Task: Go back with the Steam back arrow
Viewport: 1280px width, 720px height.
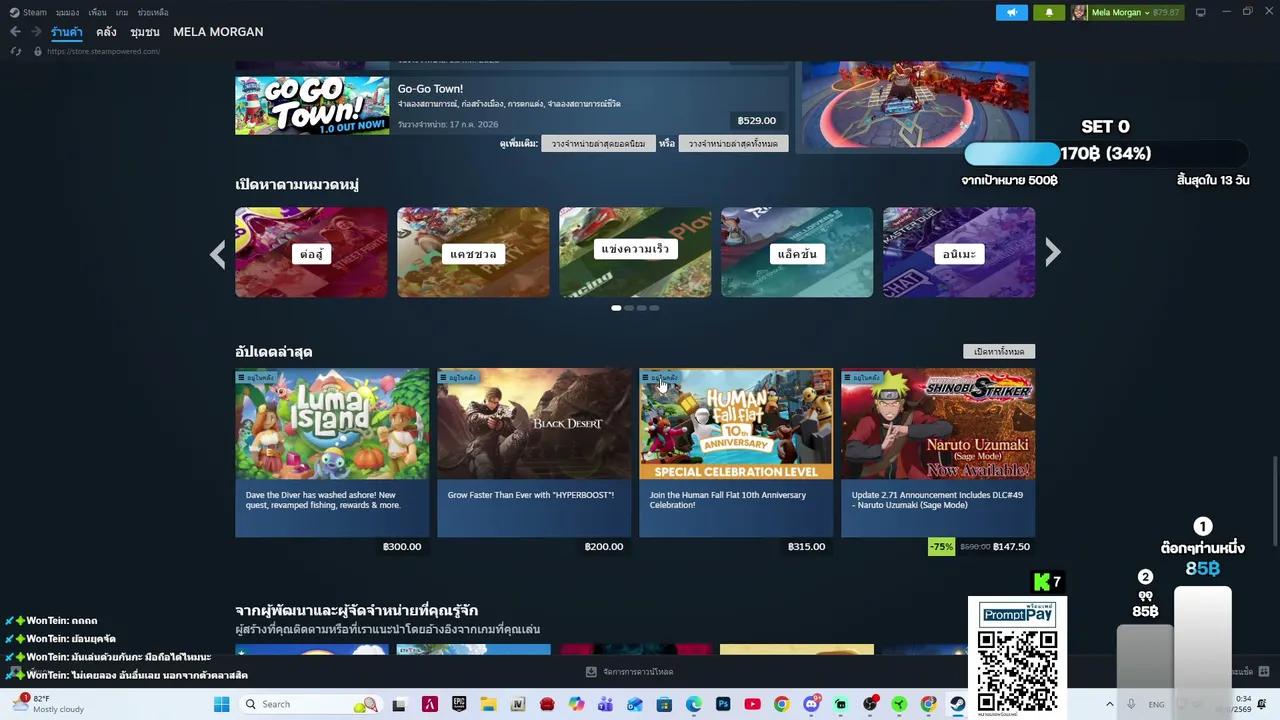Action: (15, 32)
